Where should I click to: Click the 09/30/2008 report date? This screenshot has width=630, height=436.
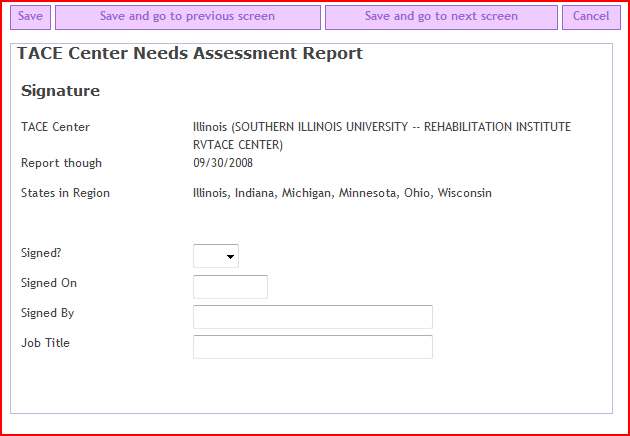[x=223, y=163]
